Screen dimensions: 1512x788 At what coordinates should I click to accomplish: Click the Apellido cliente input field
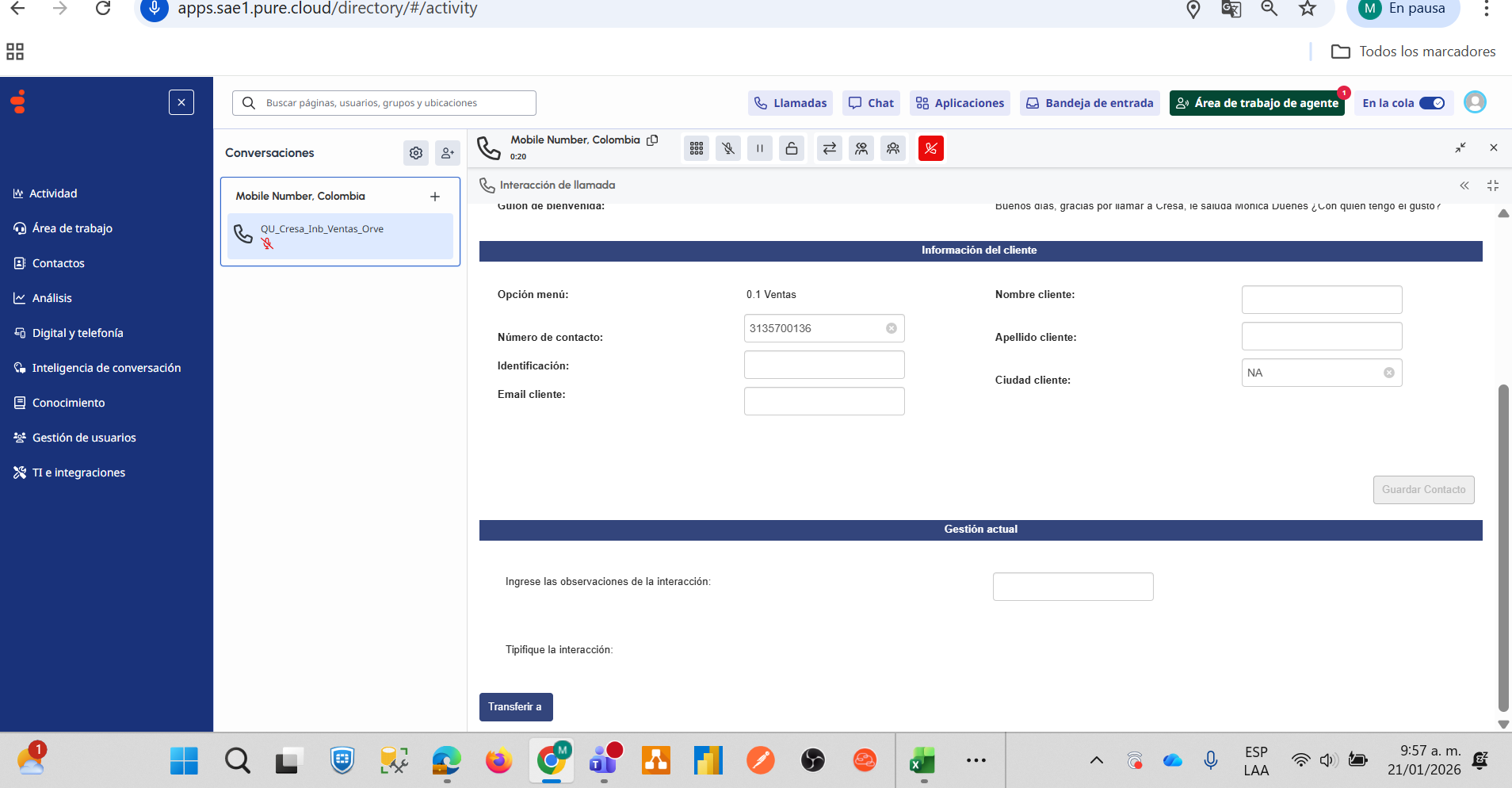[x=1322, y=336]
